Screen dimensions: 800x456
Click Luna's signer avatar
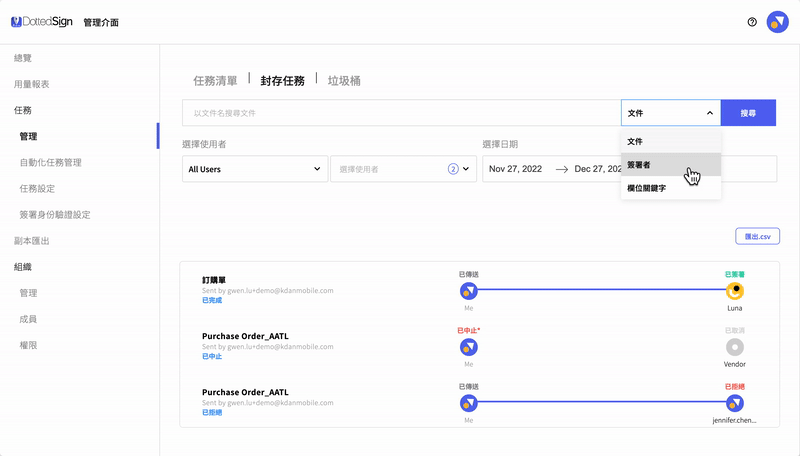pyautogui.click(x=735, y=291)
